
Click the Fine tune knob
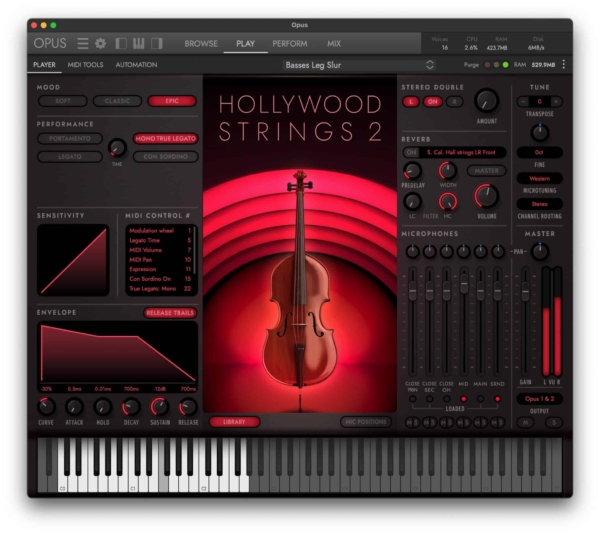point(540,133)
